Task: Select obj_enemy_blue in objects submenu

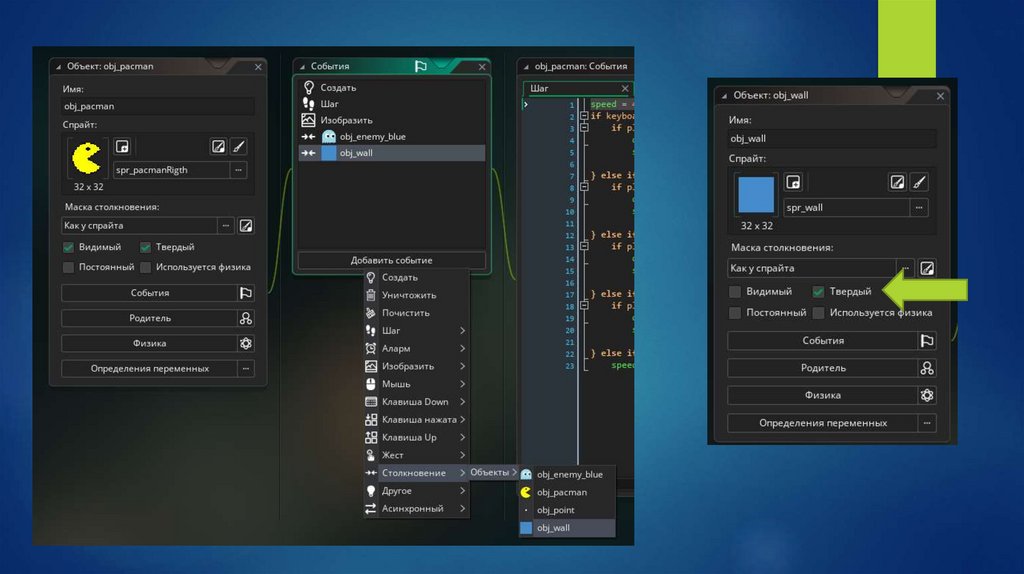Action: [x=567, y=474]
